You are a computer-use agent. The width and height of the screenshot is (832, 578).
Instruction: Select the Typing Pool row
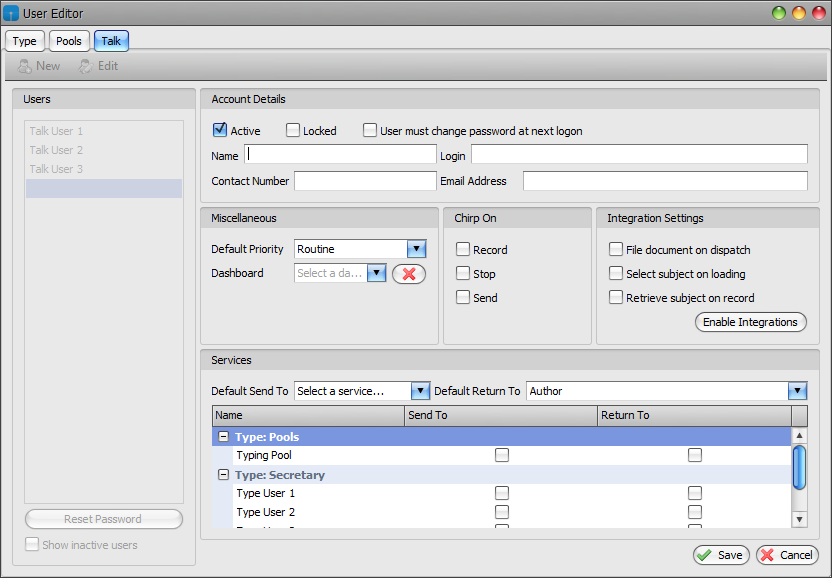[x=501, y=455]
